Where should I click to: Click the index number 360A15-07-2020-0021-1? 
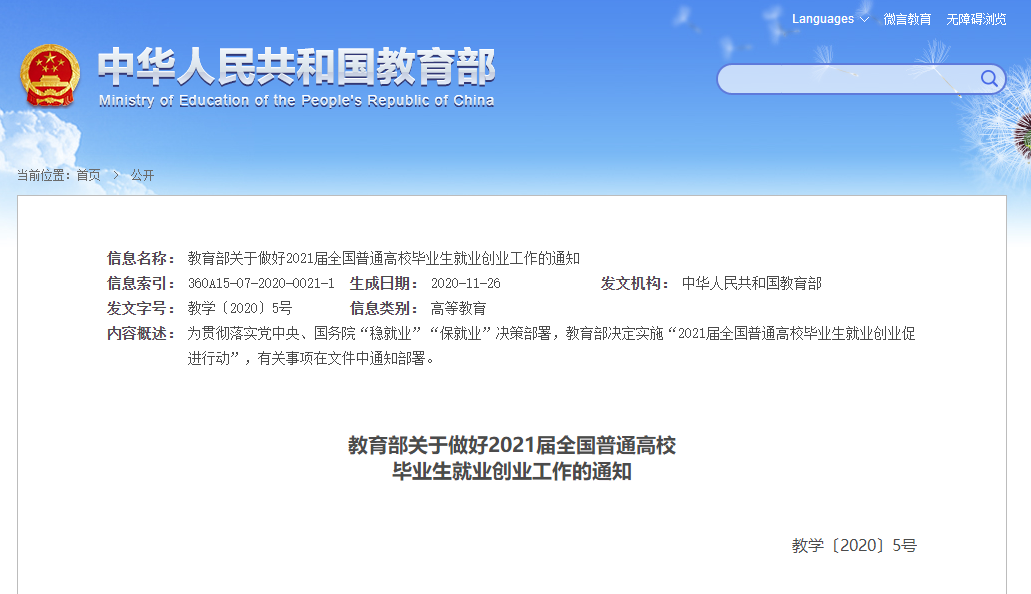point(261,284)
